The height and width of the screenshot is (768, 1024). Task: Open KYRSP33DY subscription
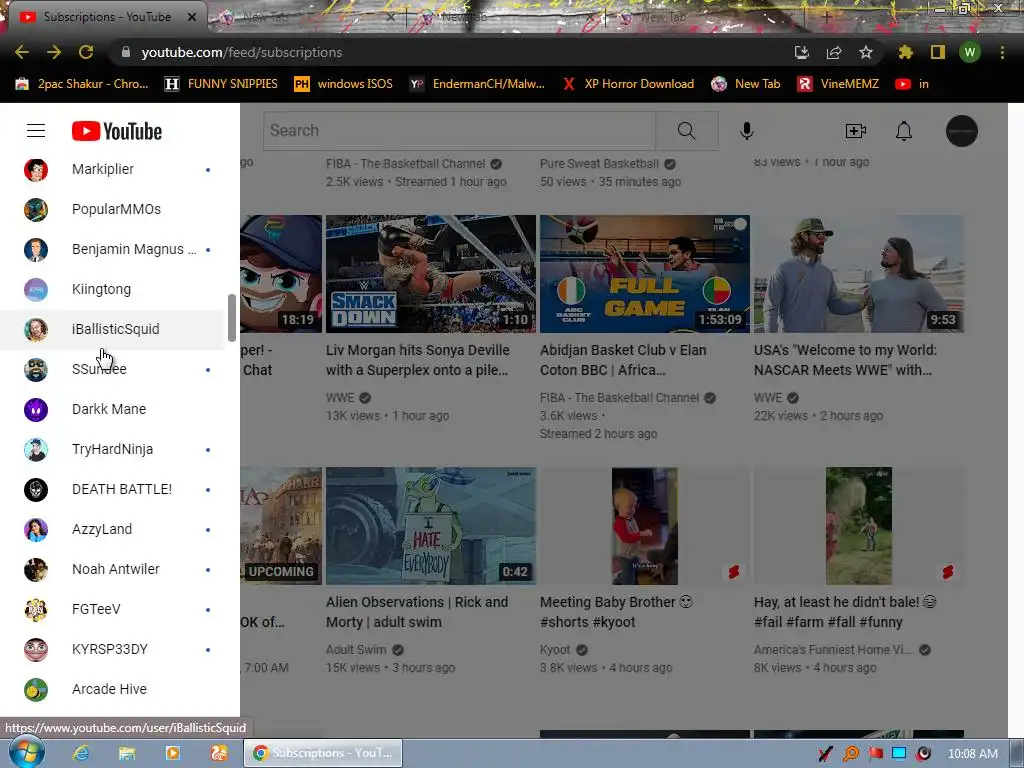(112, 649)
